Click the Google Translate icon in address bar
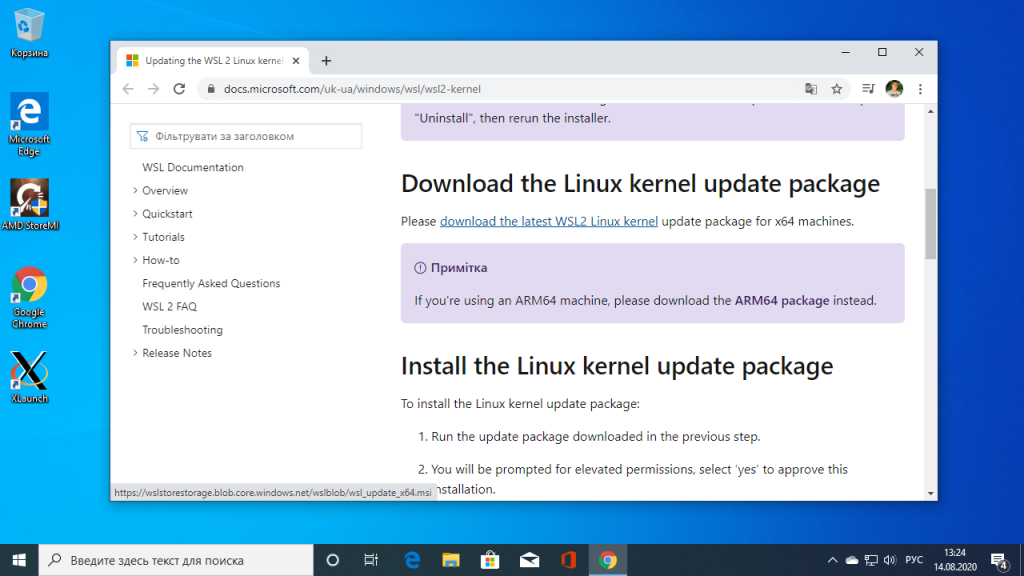This screenshot has width=1024, height=576. [810, 89]
